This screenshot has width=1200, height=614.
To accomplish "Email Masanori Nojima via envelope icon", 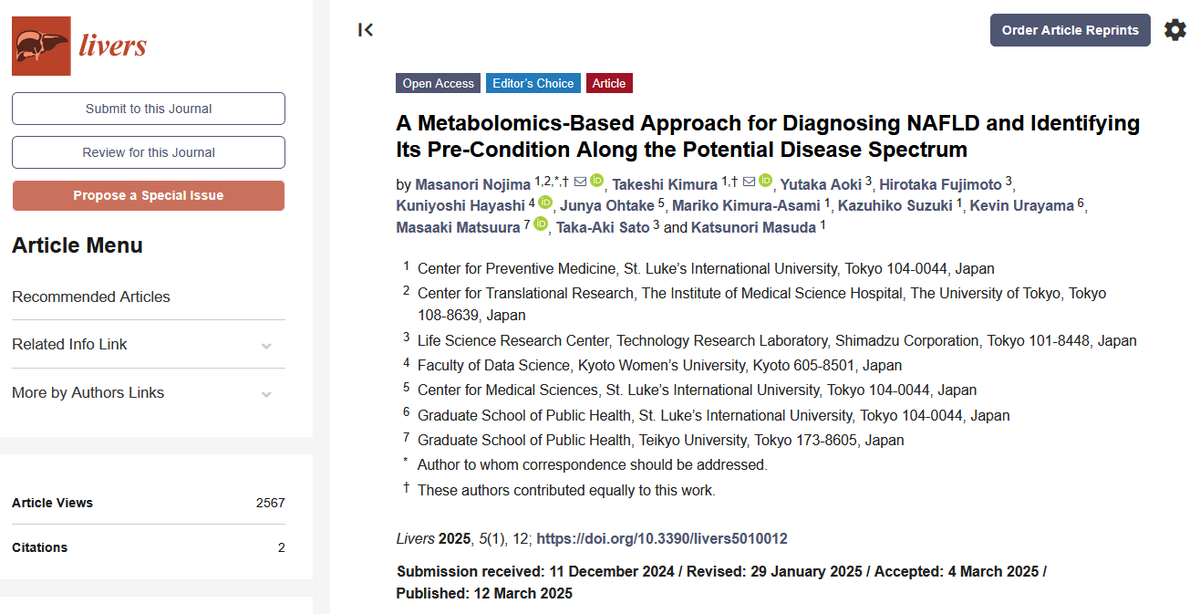I will click(x=579, y=181).
